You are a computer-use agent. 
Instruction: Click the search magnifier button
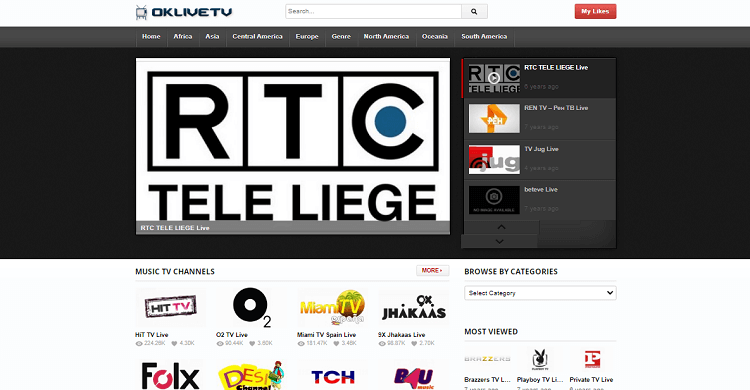[x=474, y=11]
